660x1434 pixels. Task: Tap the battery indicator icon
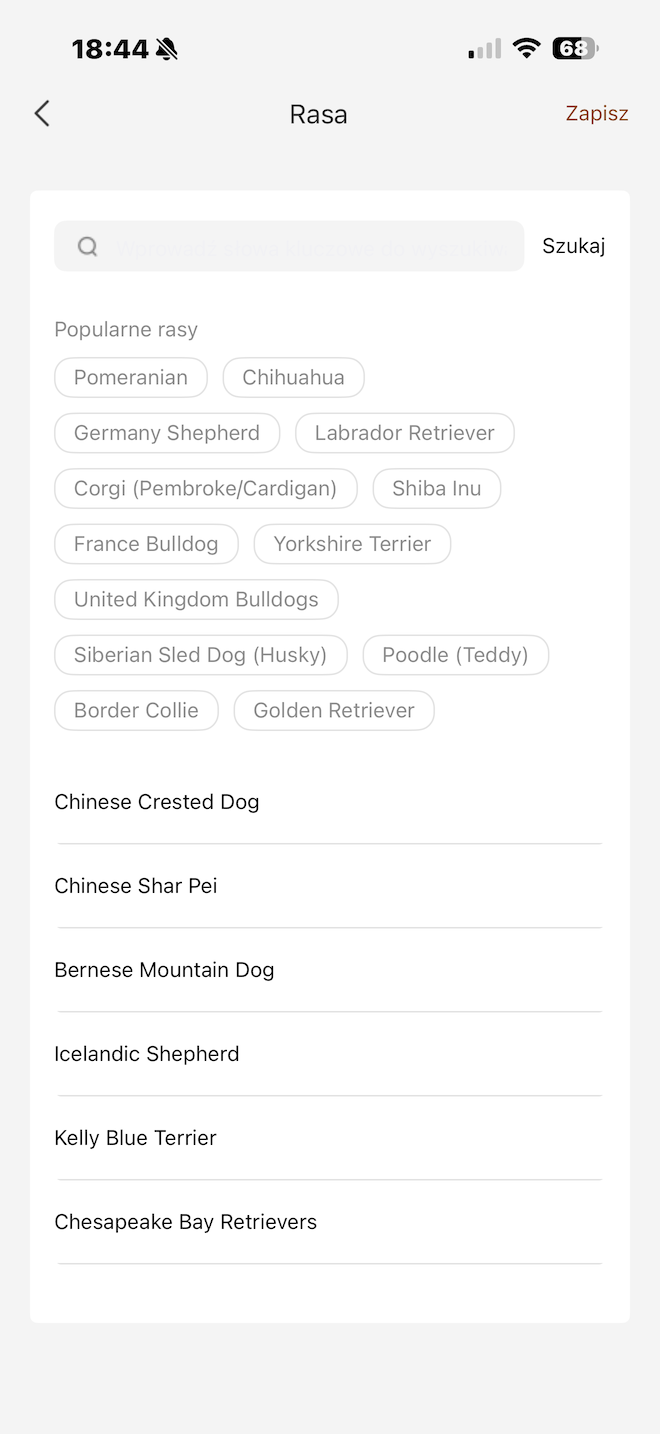pyautogui.click(x=575, y=48)
